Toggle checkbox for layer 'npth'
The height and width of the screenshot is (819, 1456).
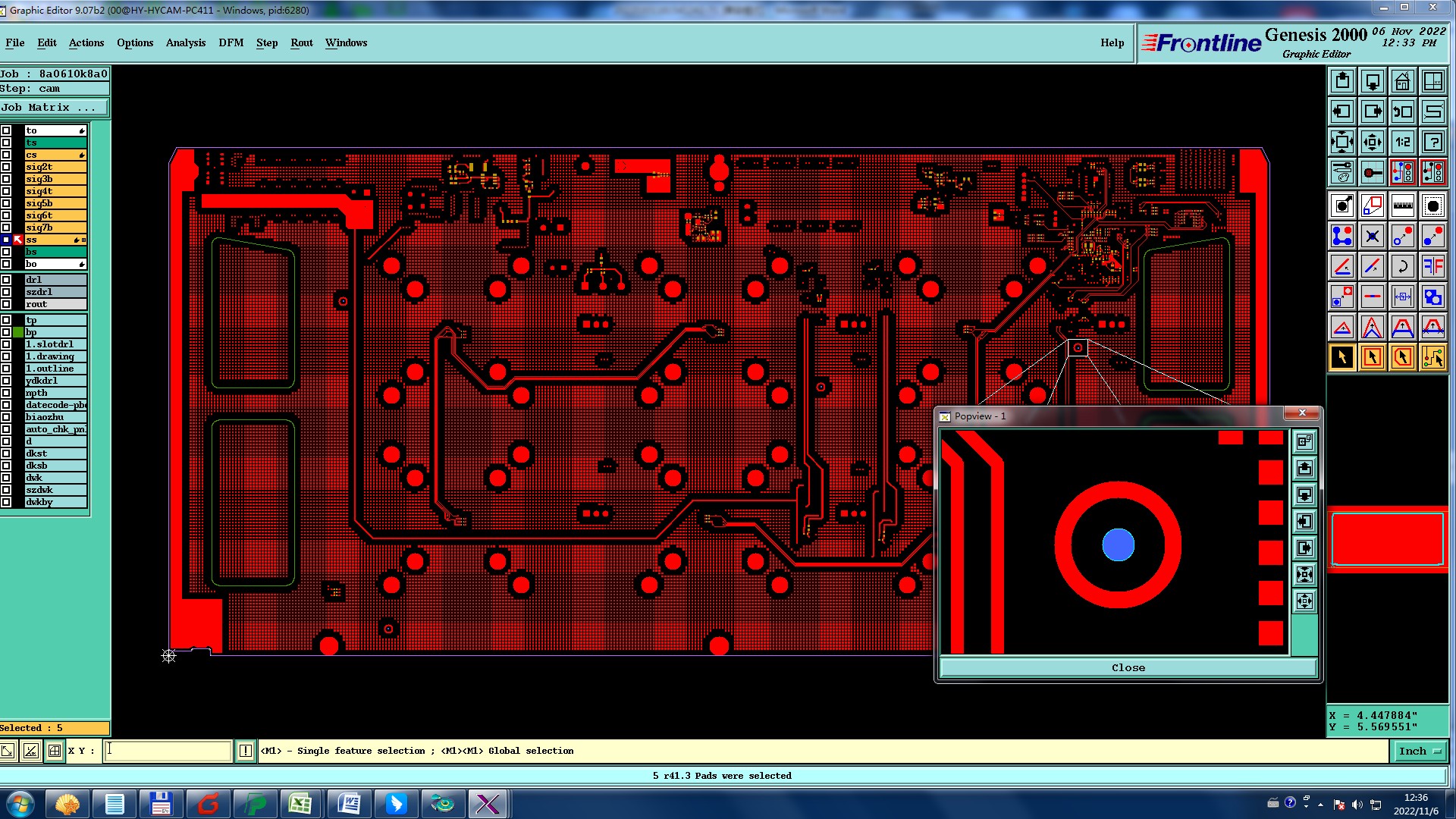tap(6, 393)
